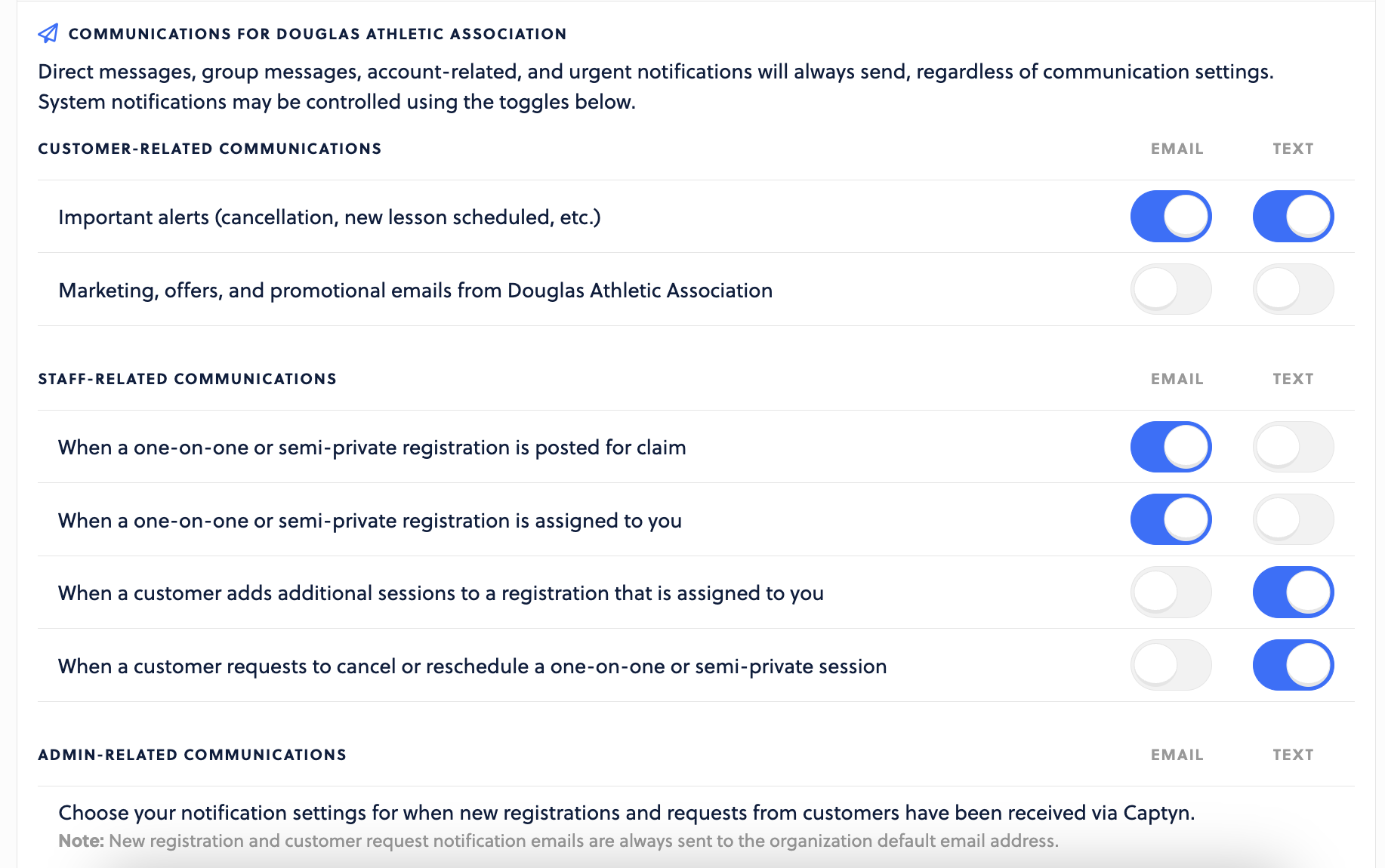
Task: Click the paper plane communications icon
Action: 48,33
